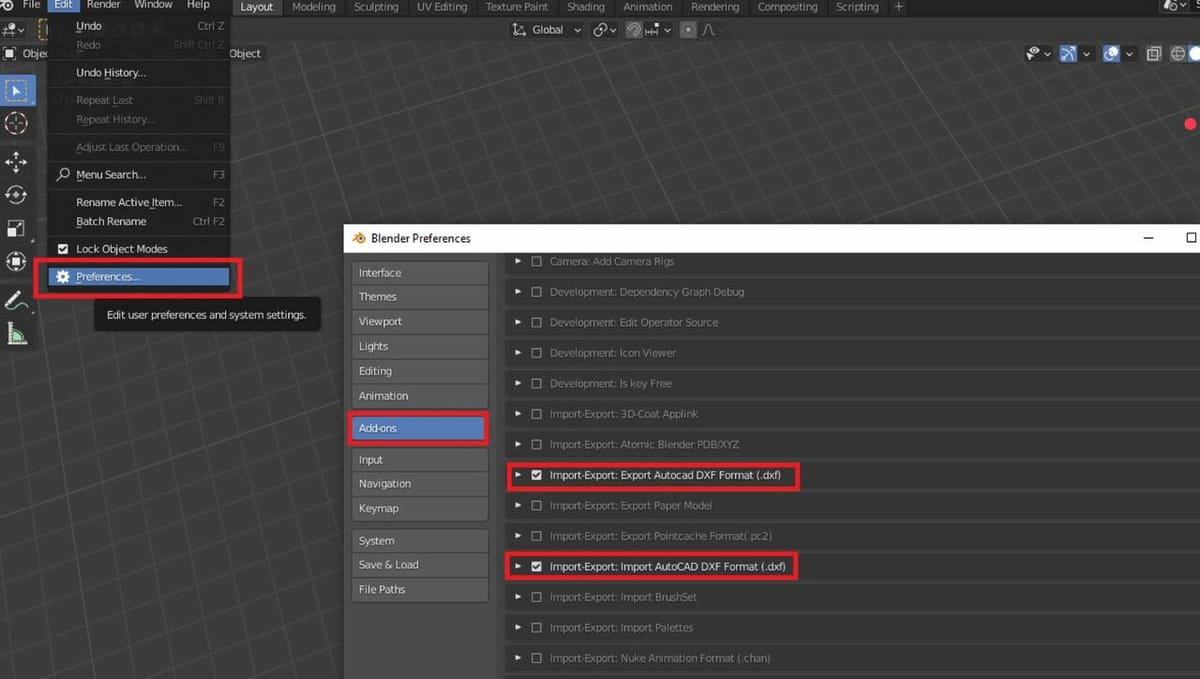
Task: Click Preferences in the Edit menu
Action: click(x=139, y=277)
